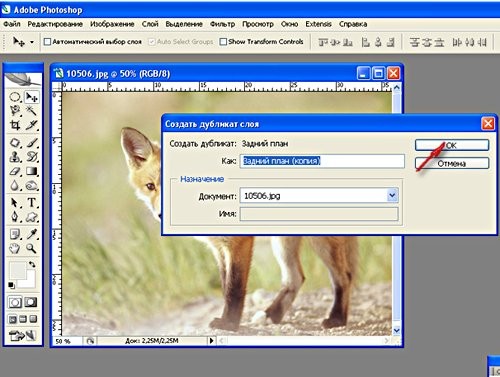Switch to Full Screen Mode
The image size is (500, 377).
[33, 319]
